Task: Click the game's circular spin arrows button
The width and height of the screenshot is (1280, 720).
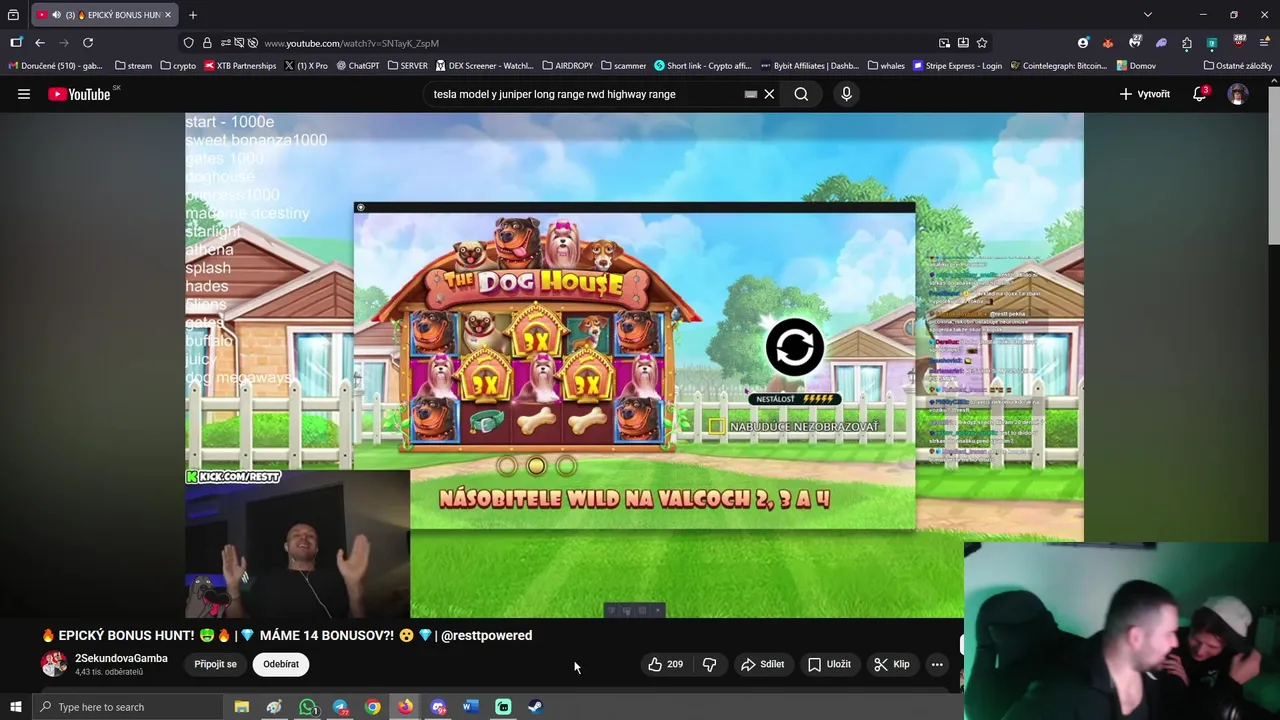Action: pyautogui.click(x=795, y=347)
